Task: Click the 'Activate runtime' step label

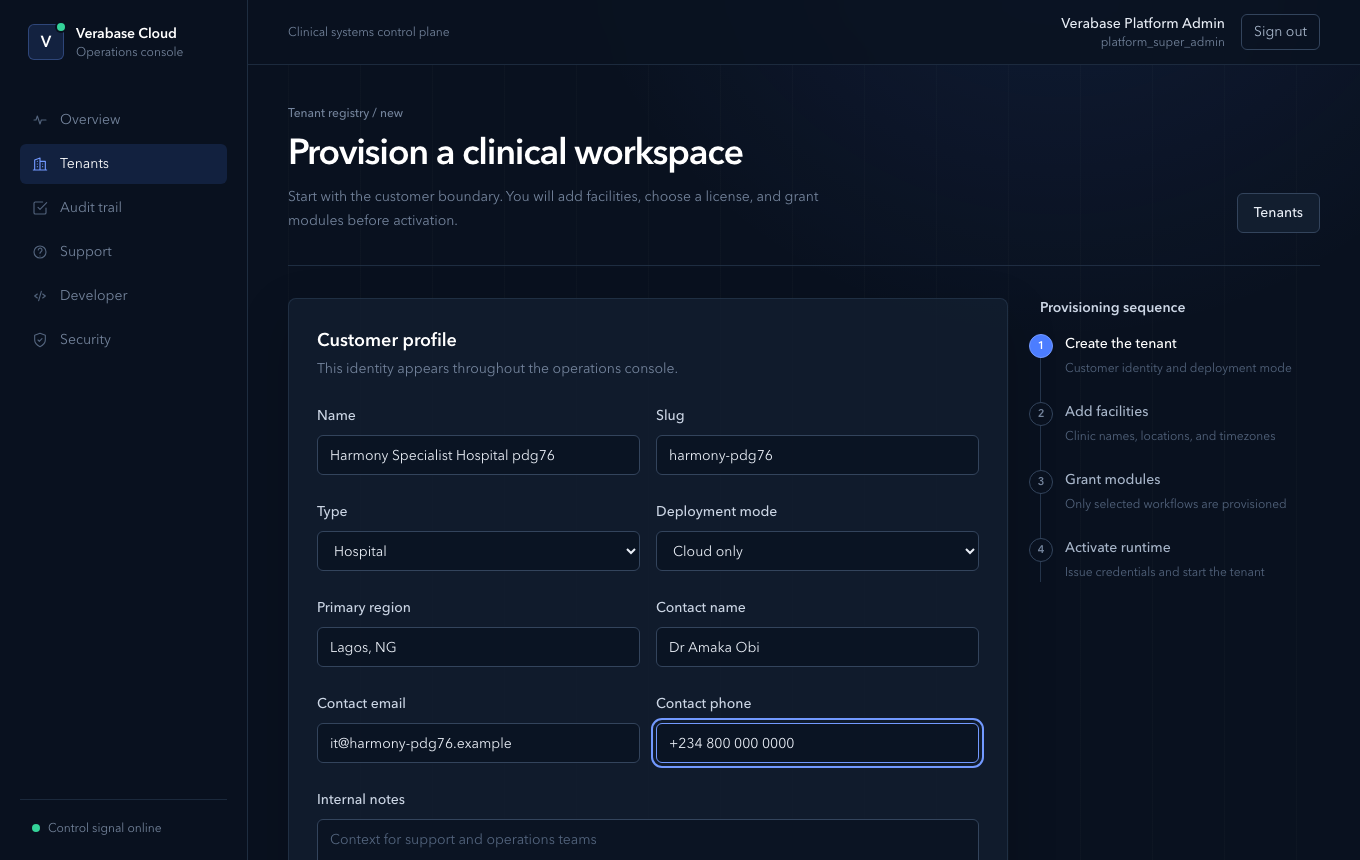Action: pos(1117,547)
